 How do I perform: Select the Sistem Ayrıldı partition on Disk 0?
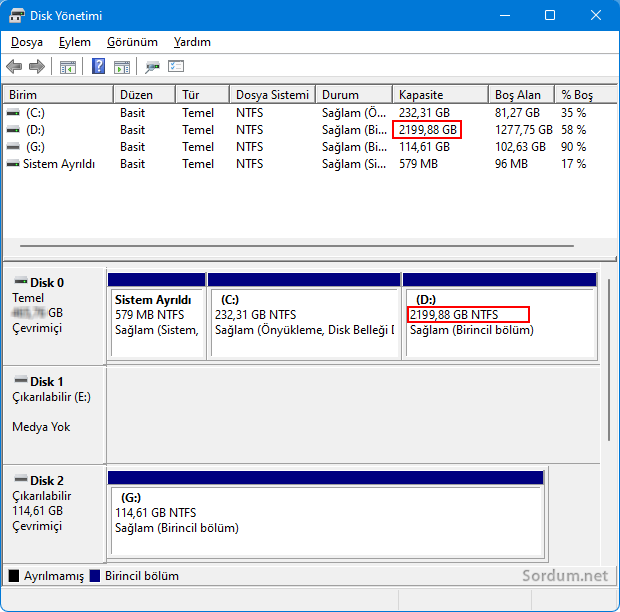pyautogui.click(x=157, y=316)
